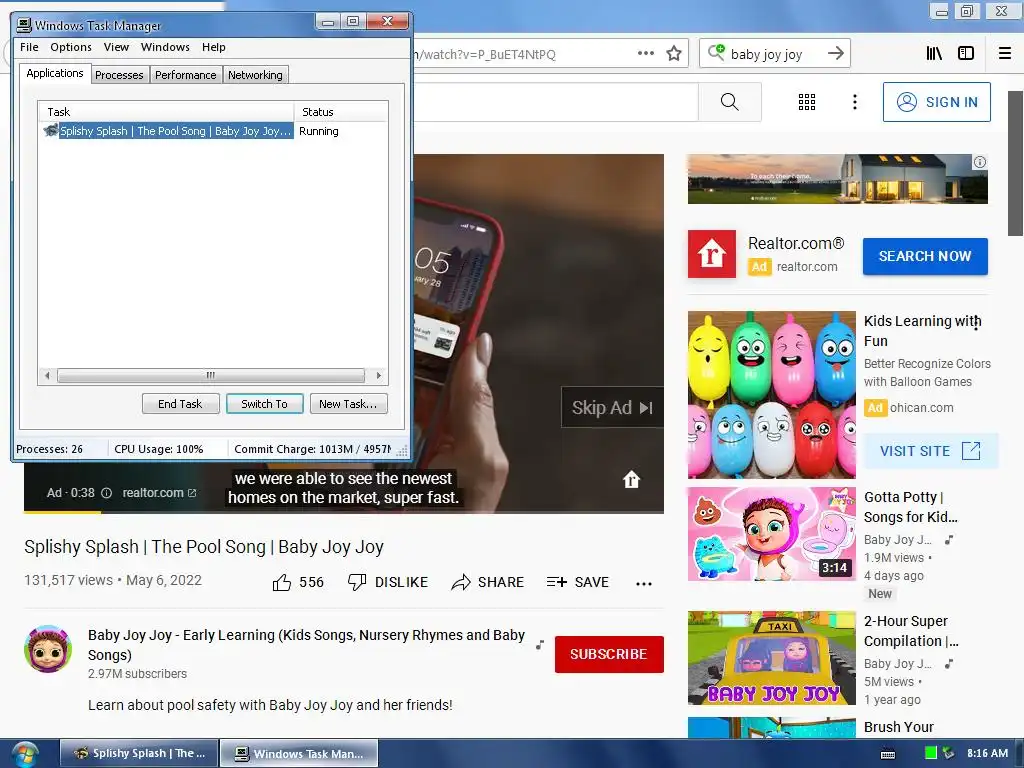Open the balloon colors ad thumbnail
The height and width of the screenshot is (768, 1024).
pos(771,394)
